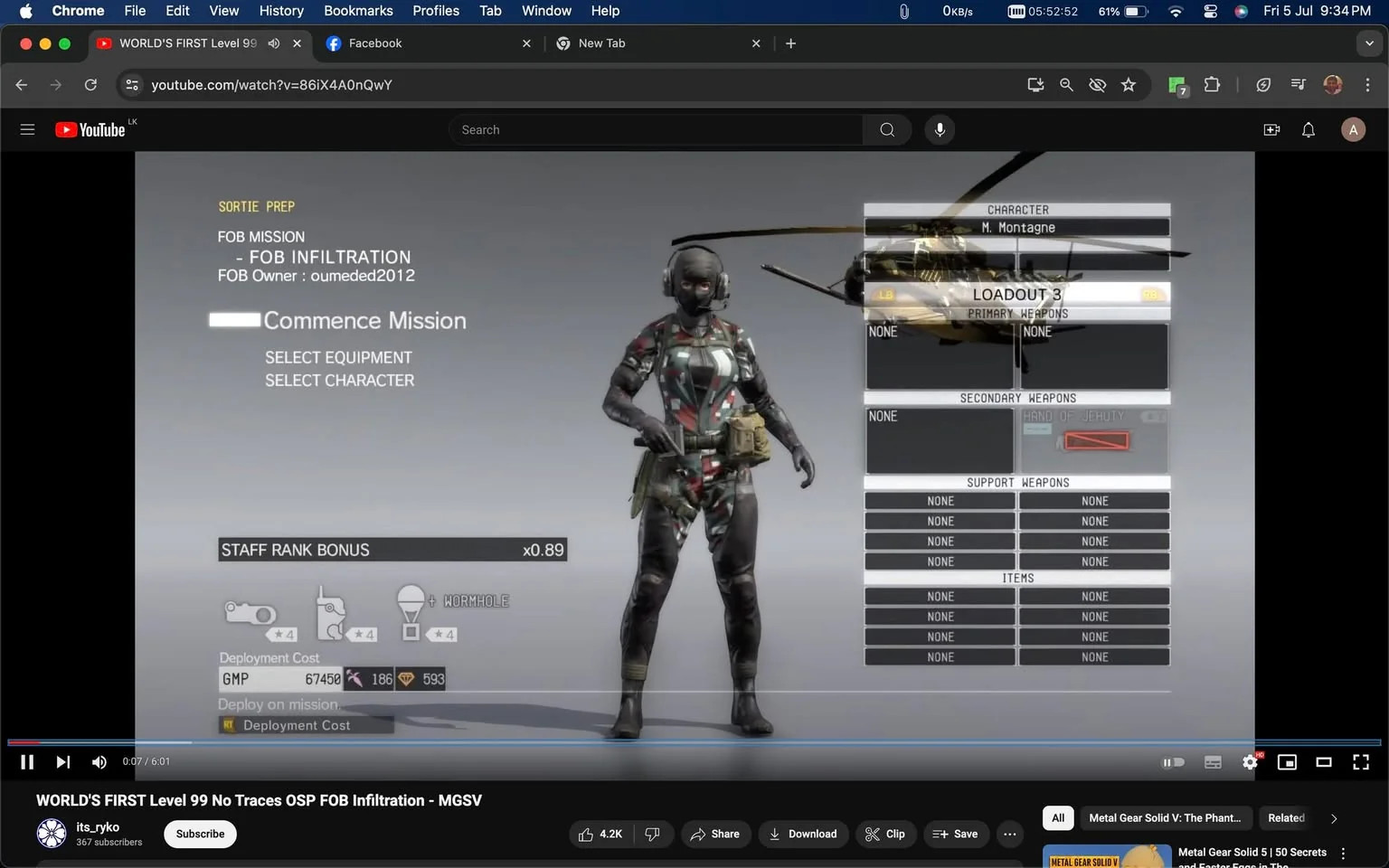
Task: Open YouTube notifications bell
Action: click(x=1309, y=129)
